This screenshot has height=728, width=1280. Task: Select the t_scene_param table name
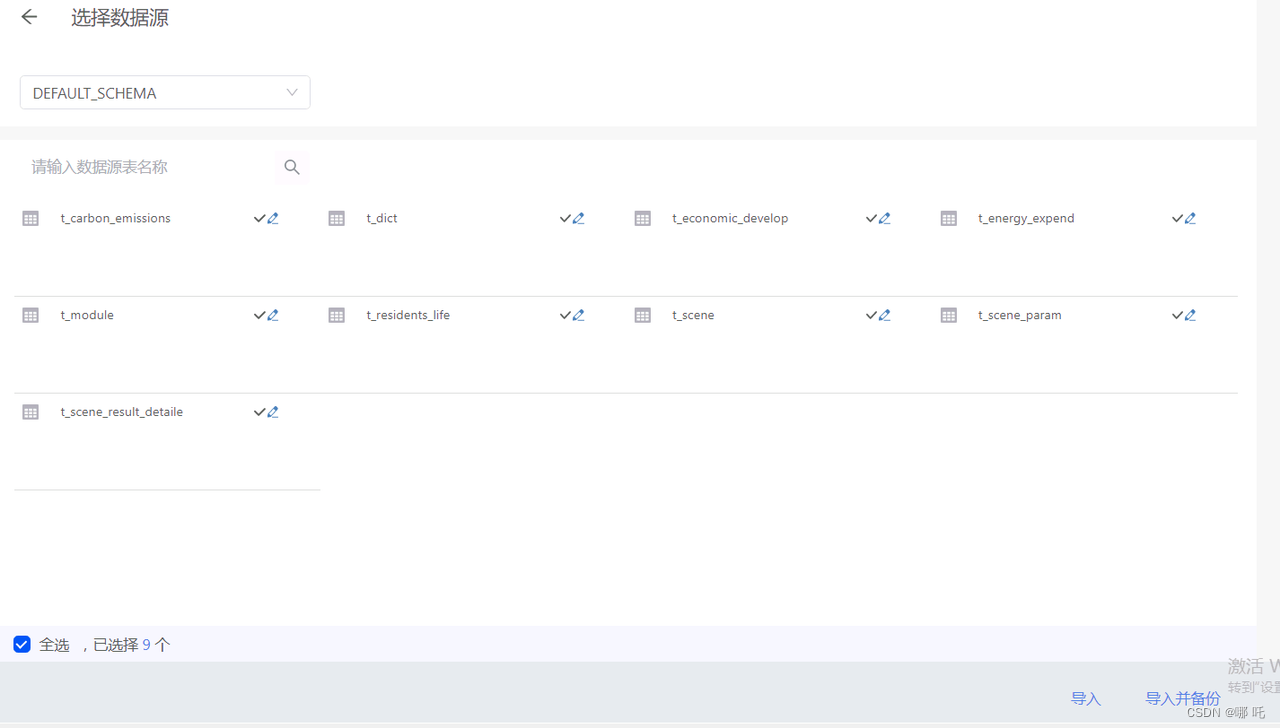click(1020, 315)
